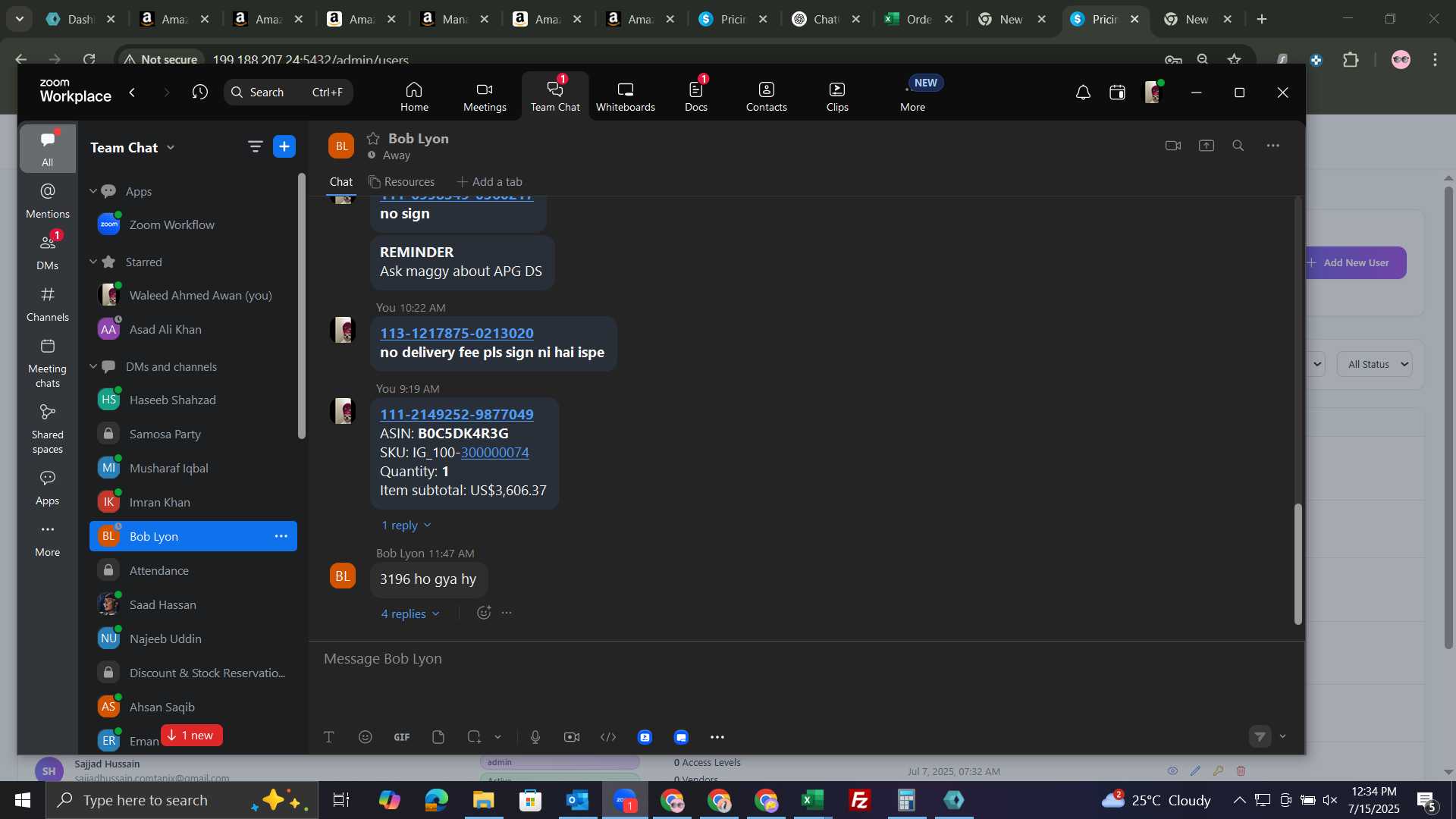Image resolution: width=1456 pixels, height=819 pixels.
Task: Open composer more options ellipsis
Action: click(x=717, y=737)
